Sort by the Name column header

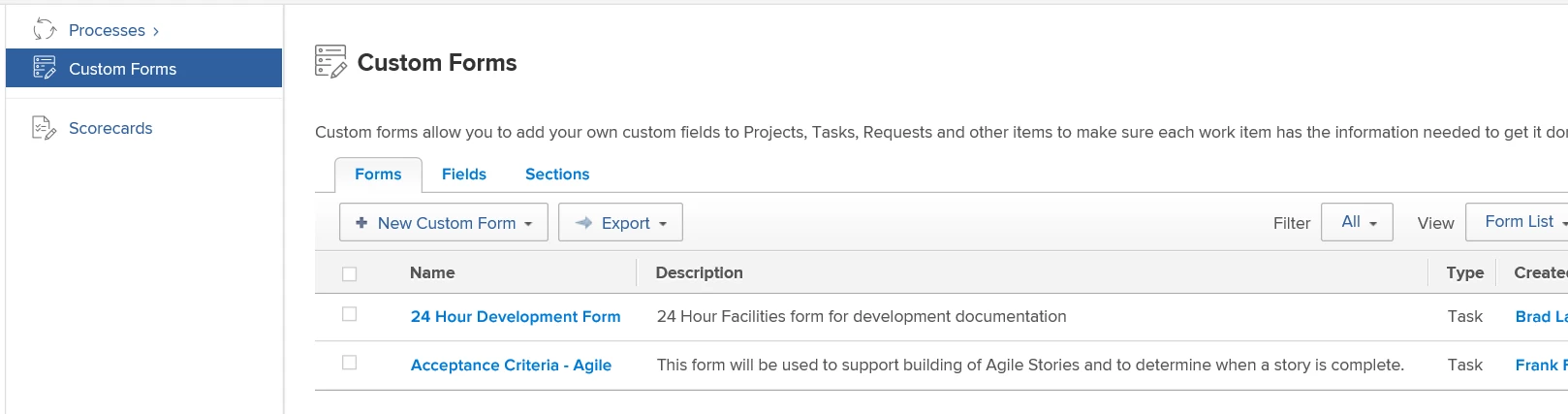click(x=432, y=273)
